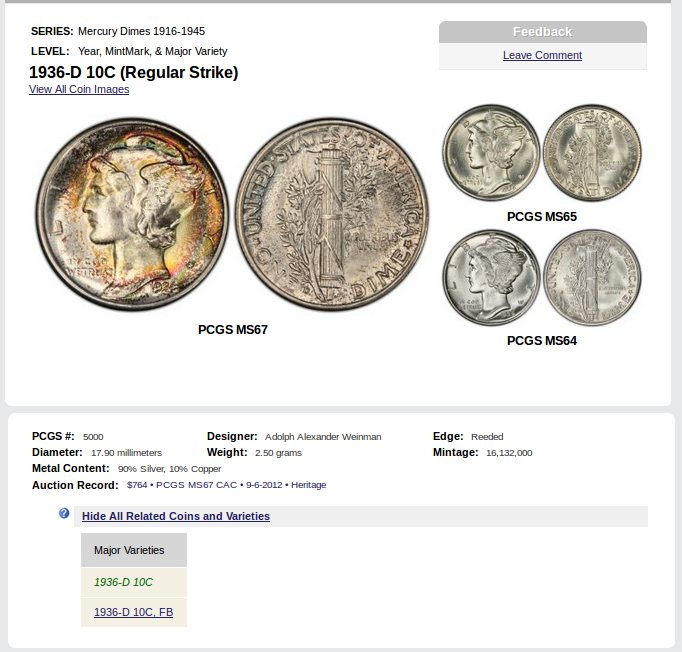Open View All Coin Images link
The height and width of the screenshot is (652, 682).
pos(79,89)
